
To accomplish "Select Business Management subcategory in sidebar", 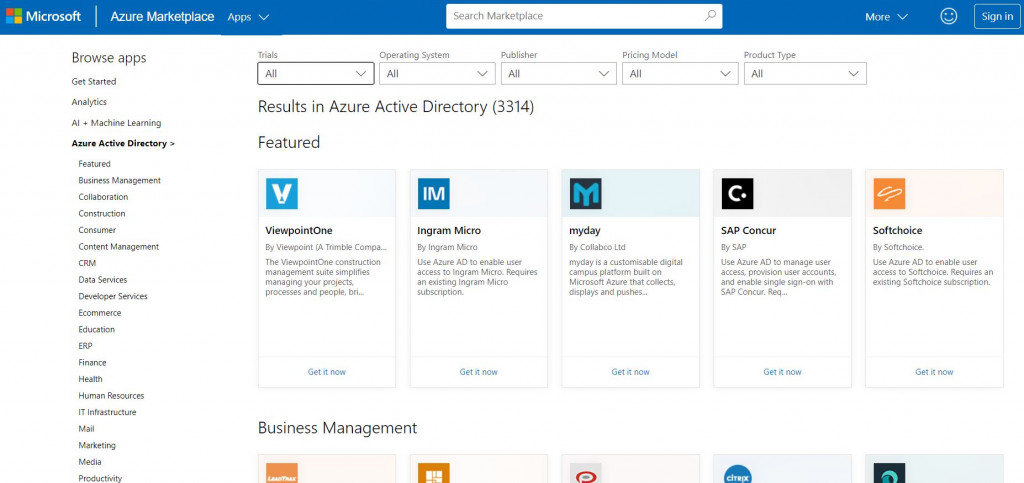I will click(120, 180).
